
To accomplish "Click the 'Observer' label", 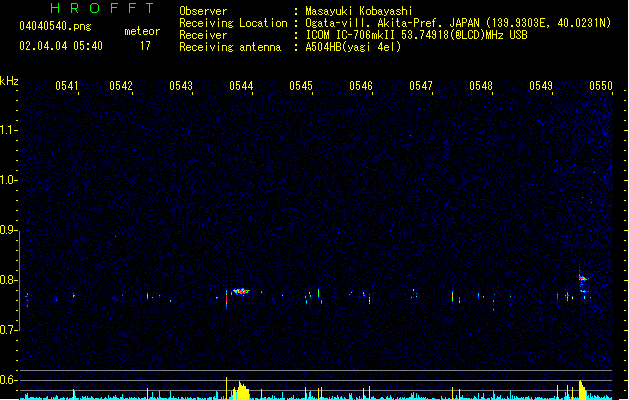I will [203, 11].
